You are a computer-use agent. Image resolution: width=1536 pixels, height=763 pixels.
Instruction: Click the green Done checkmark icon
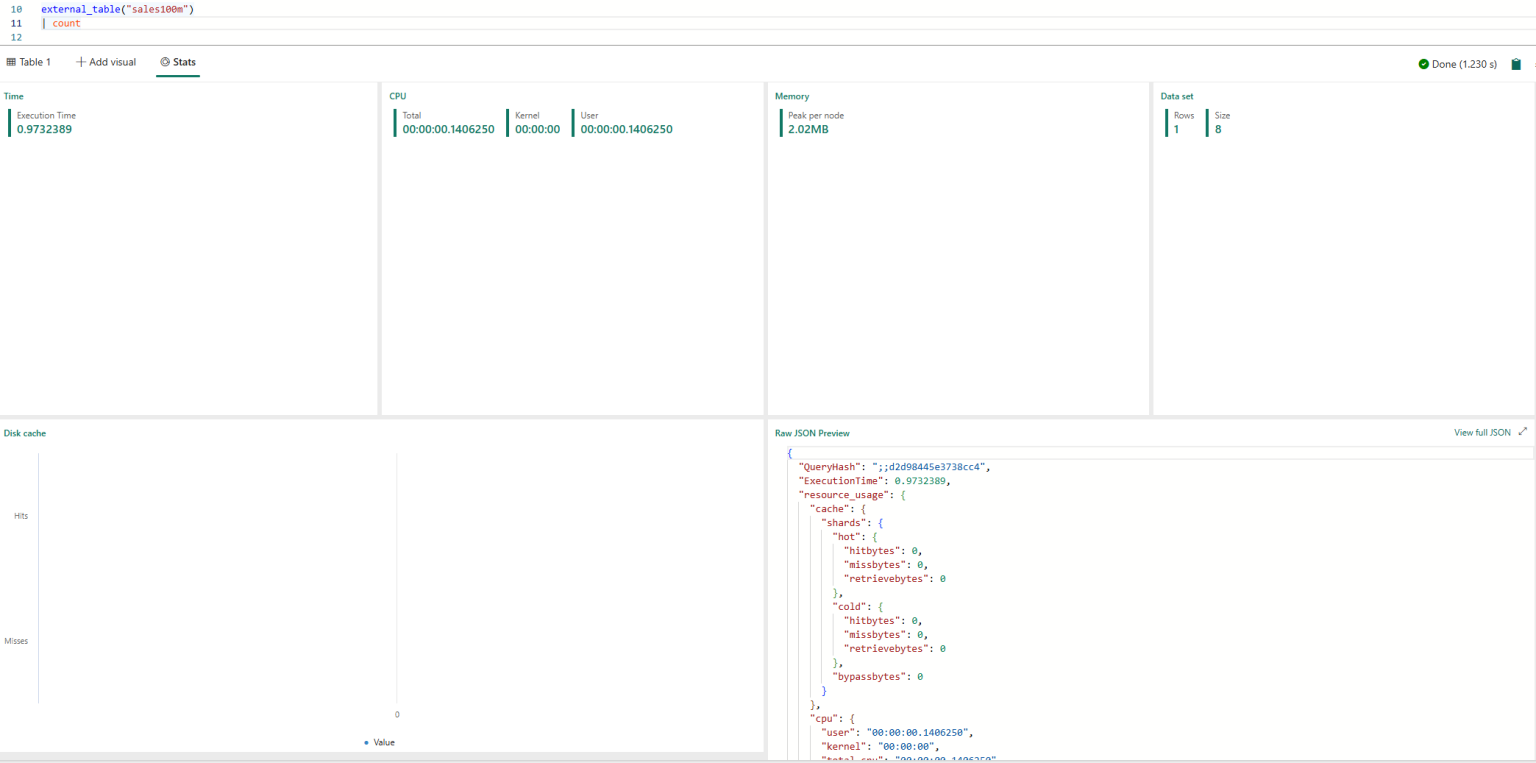tap(1423, 64)
